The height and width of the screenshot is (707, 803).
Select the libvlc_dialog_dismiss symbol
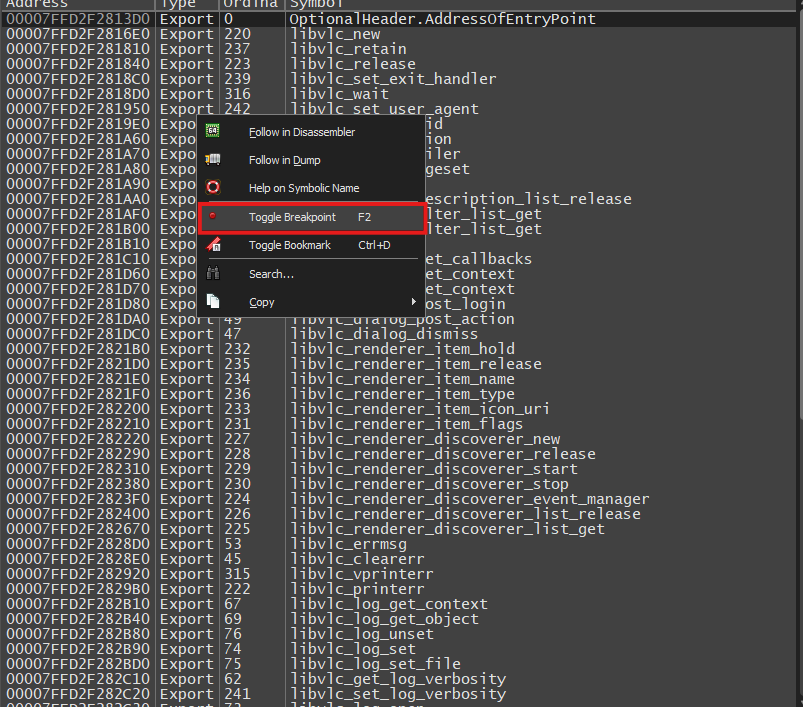(384, 334)
